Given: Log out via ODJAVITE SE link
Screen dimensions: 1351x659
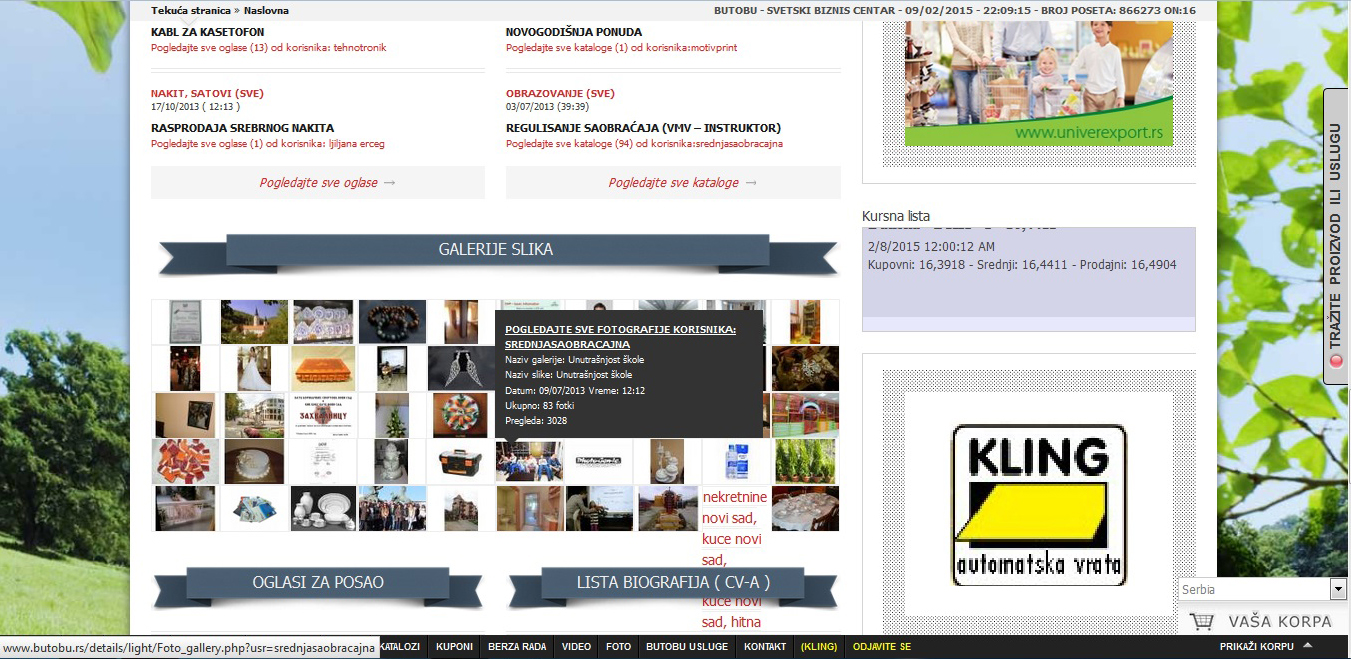Looking at the screenshot, I should [x=881, y=646].
